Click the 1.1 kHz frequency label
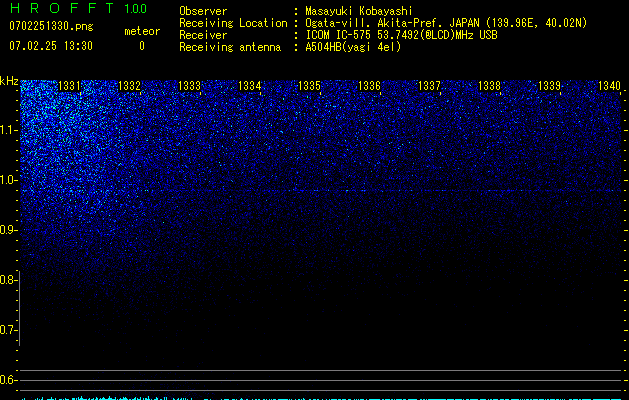Viewport: 629px width, 400px height. pyautogui.click(x=9, y=130)
